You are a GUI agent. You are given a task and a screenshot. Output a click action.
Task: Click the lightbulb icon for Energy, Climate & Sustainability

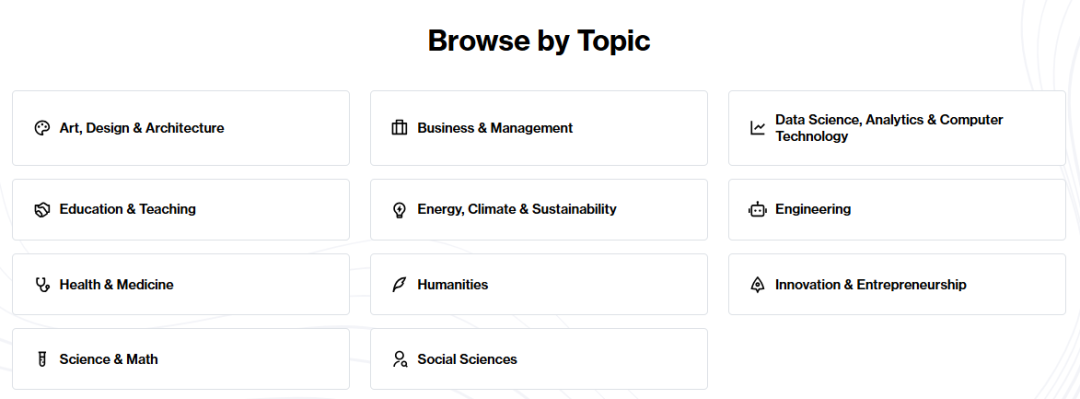399,209
